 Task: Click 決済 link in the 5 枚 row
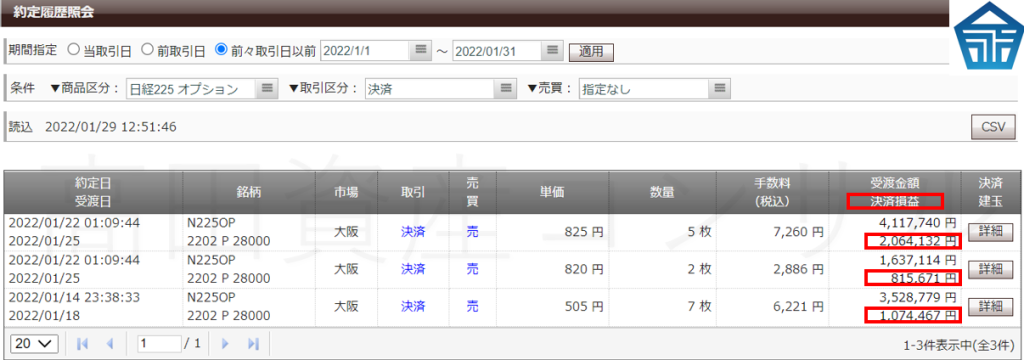pyautogui.click(x=413, y=232)
